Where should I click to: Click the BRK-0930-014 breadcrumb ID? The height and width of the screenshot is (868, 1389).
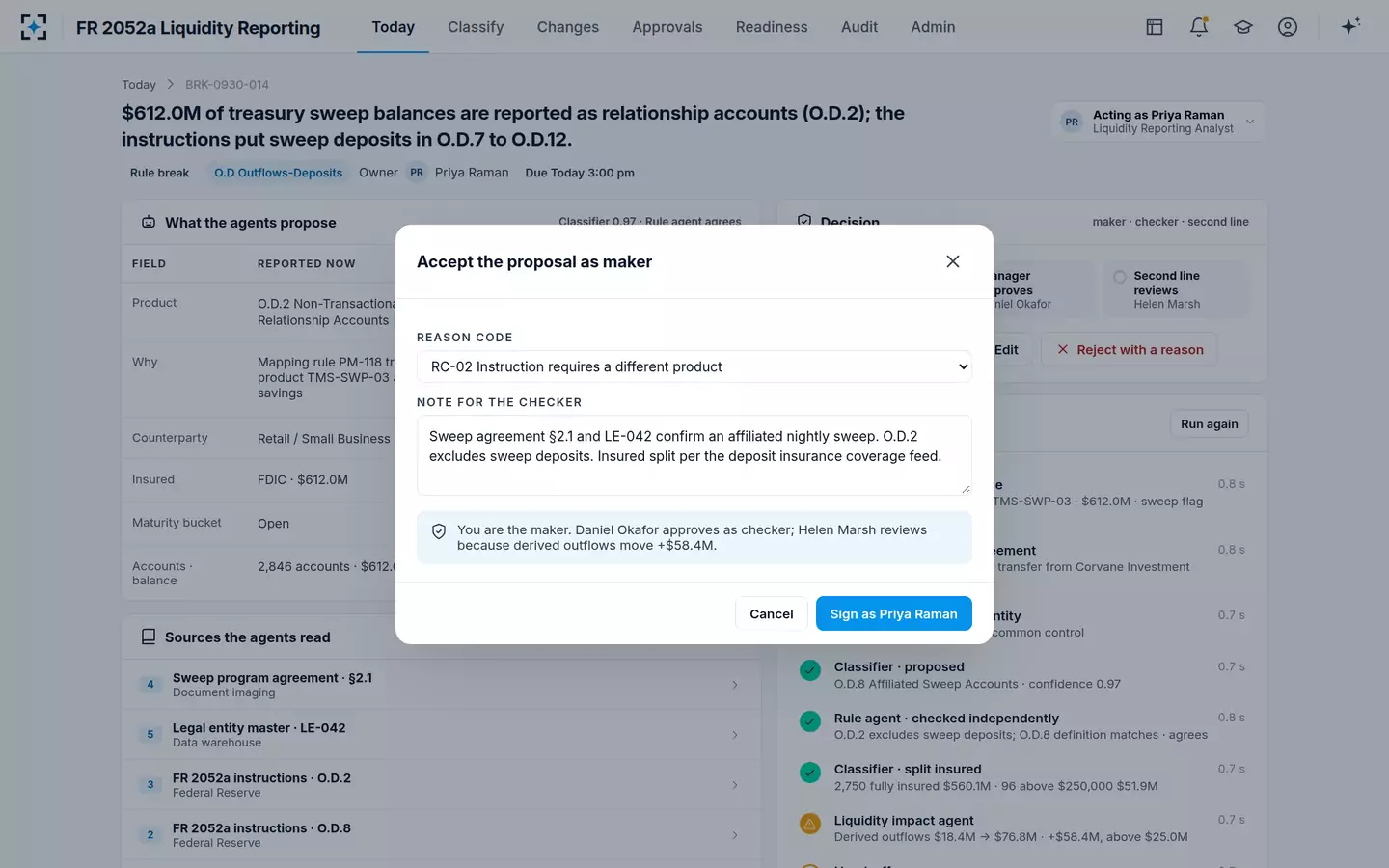tap(227, 85)
